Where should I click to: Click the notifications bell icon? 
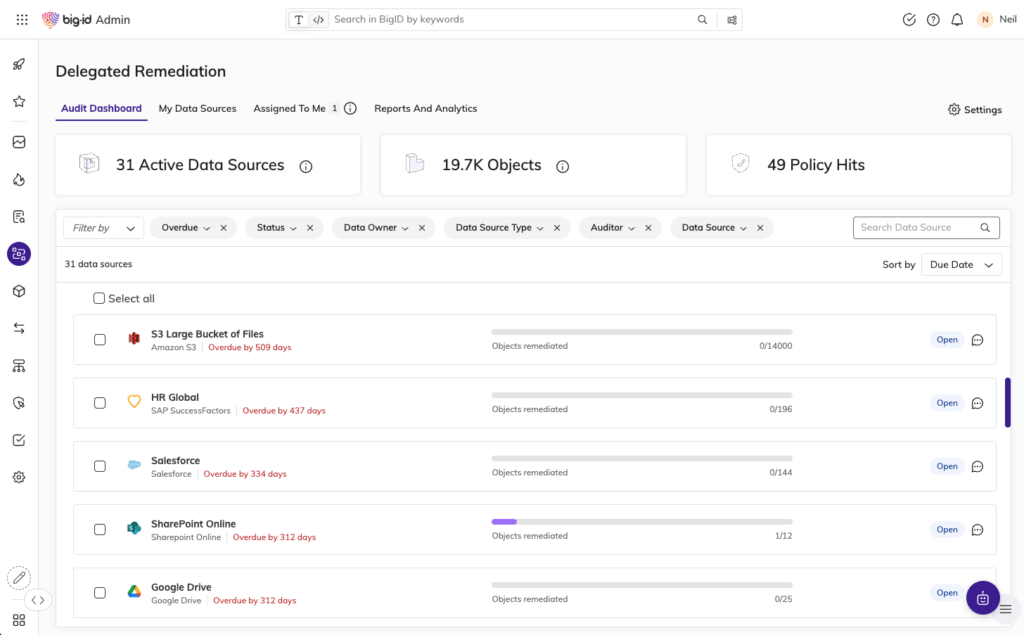[957, 20]
